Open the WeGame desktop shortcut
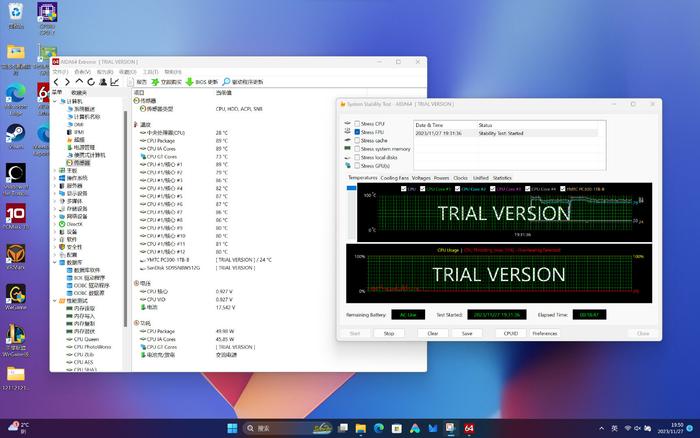Screen dimensions: 700x438 (x=16, y=297)
